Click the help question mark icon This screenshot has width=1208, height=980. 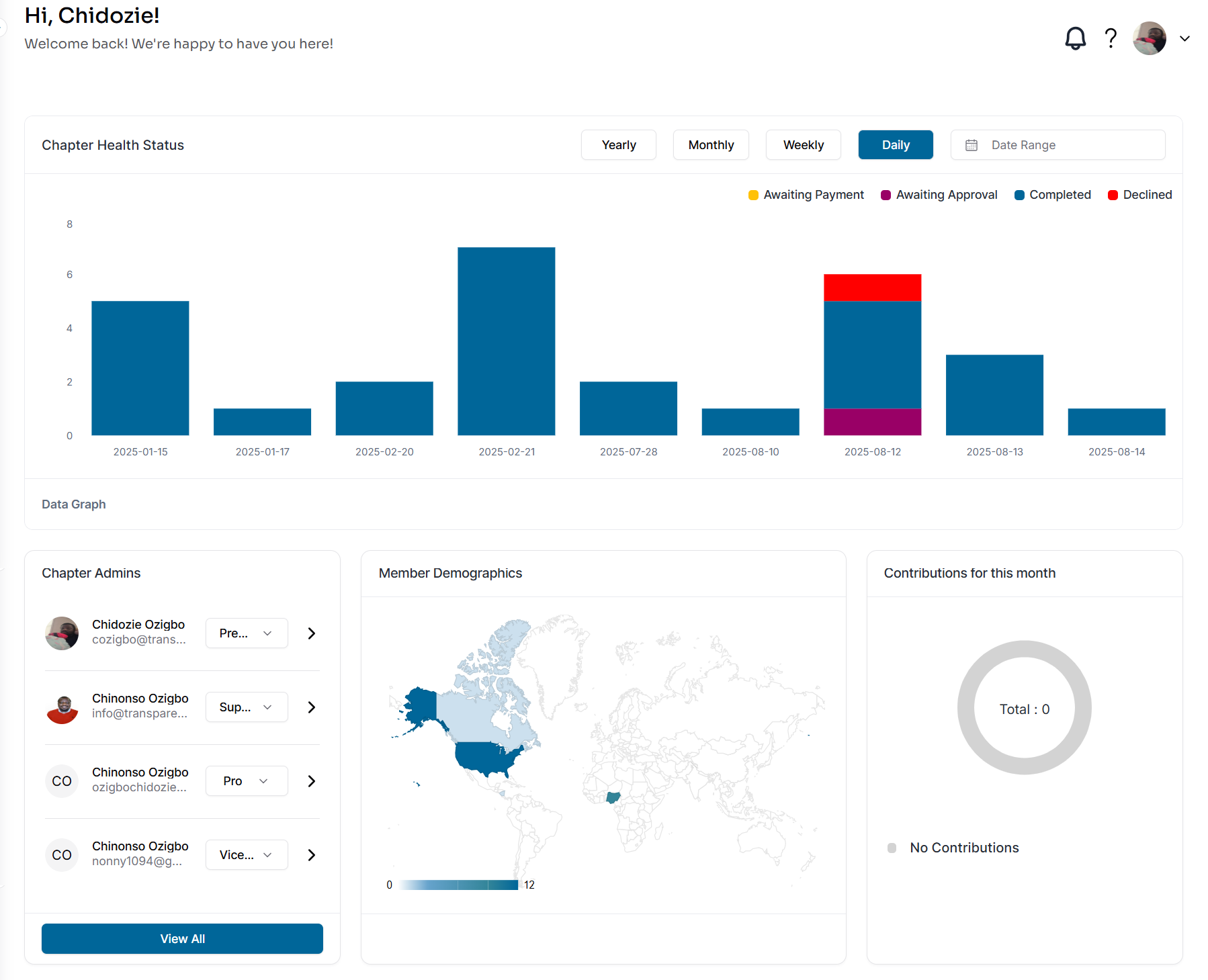tap(1111, 38)
